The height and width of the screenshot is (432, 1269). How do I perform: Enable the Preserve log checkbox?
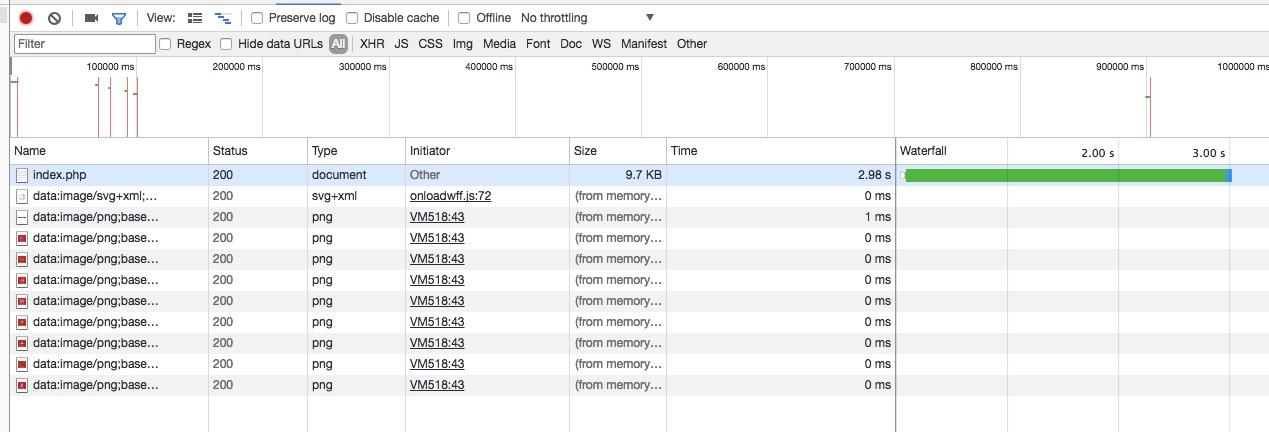(258, 18)
